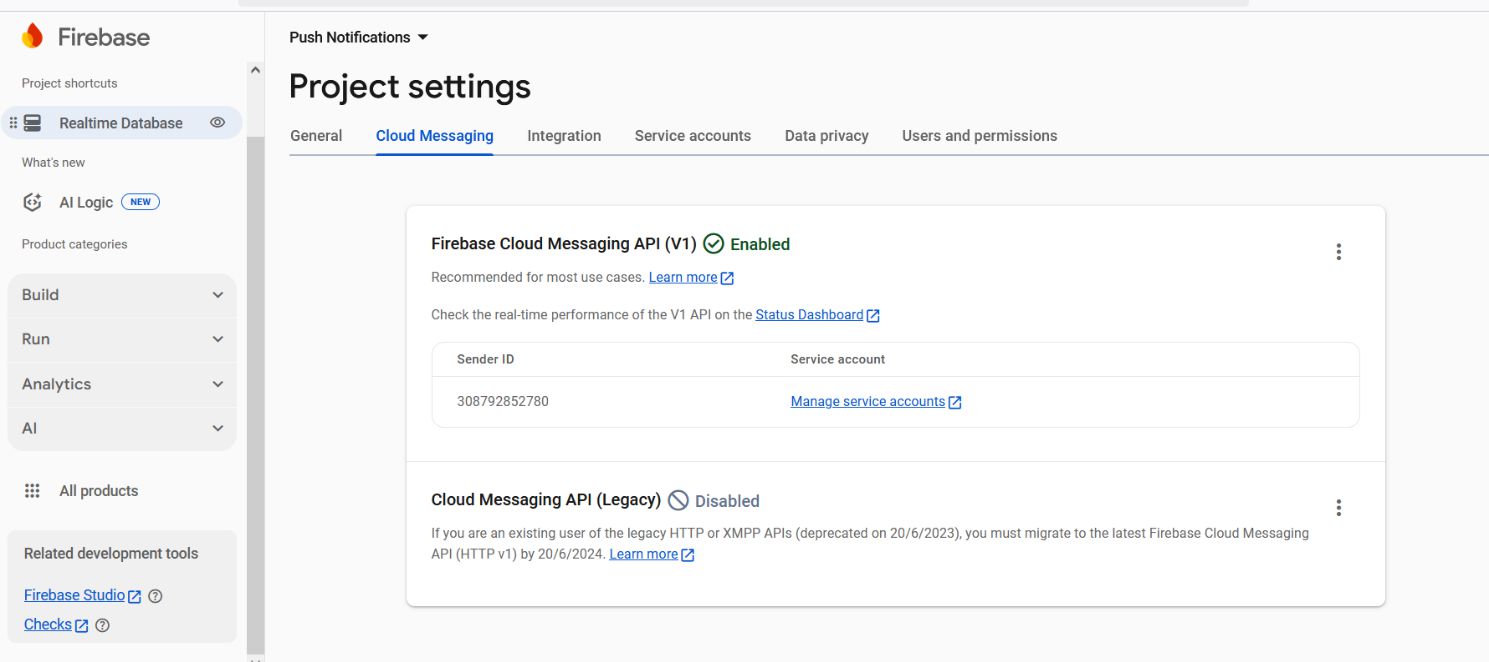This screenshot has width=1489, height=662.
Task: Click the external-link icon beside Manage service accounts
Action: pos(955,402)
